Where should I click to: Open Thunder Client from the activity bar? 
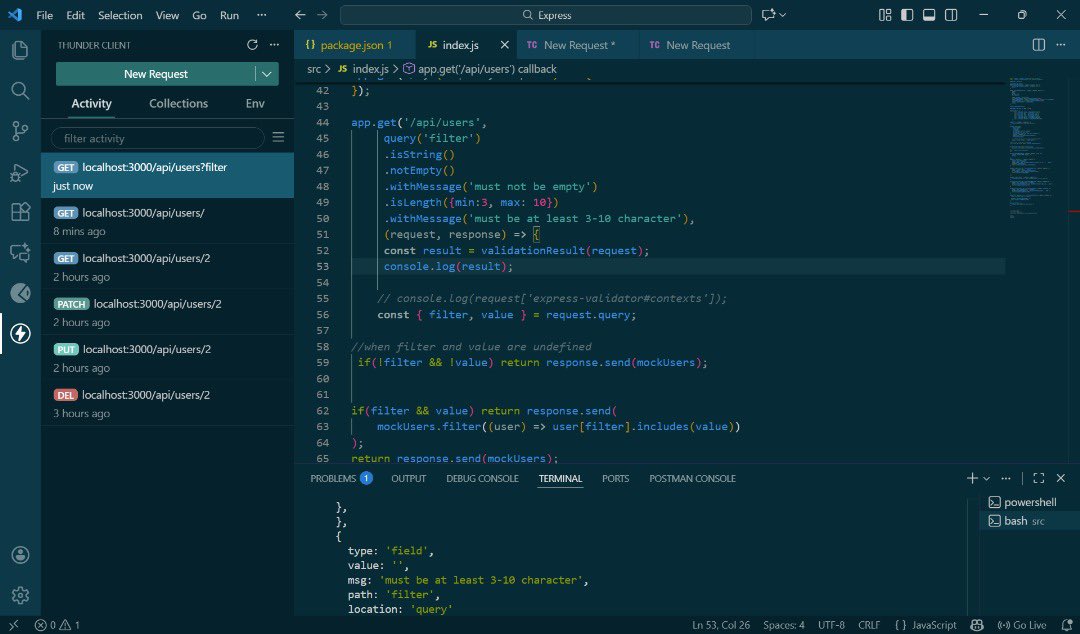(20, 334)
